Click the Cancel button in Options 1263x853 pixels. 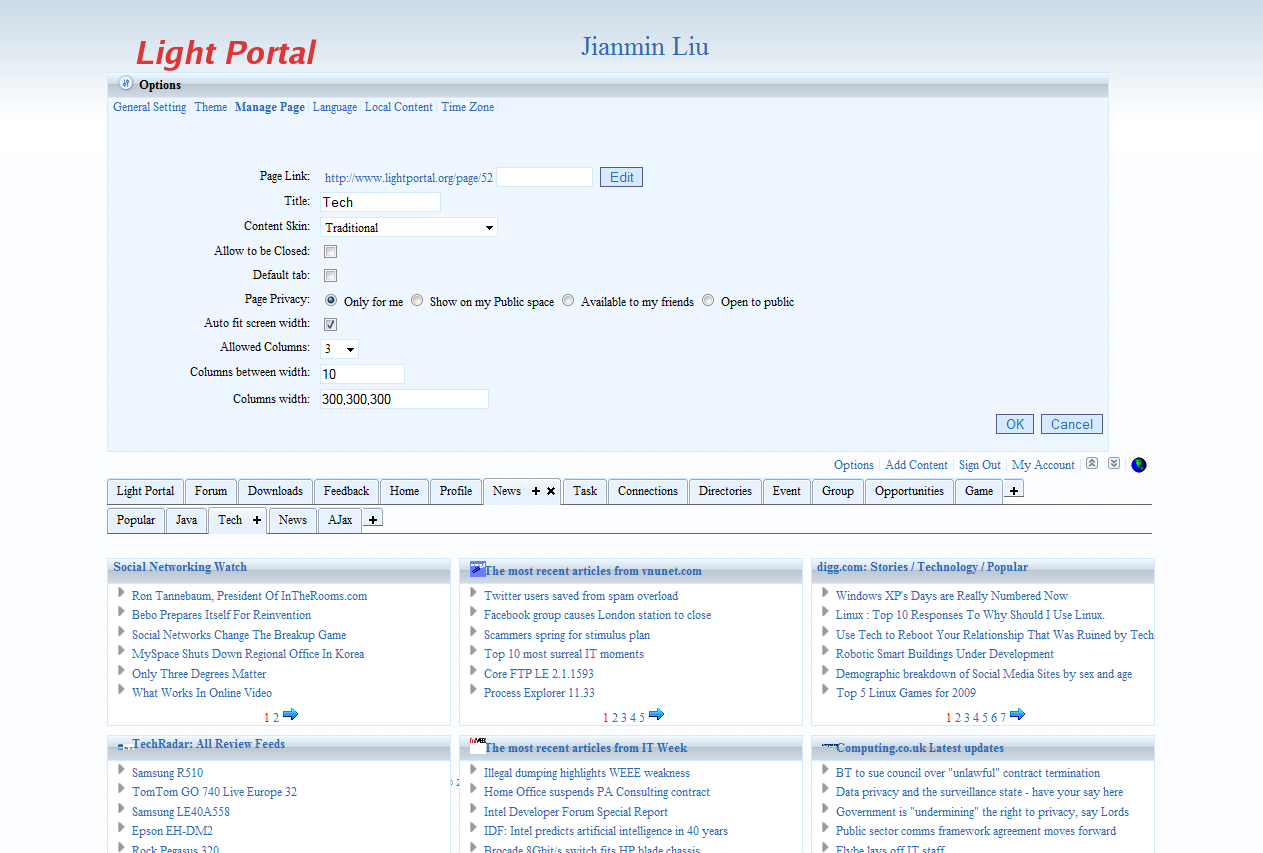pos(1072,424)
